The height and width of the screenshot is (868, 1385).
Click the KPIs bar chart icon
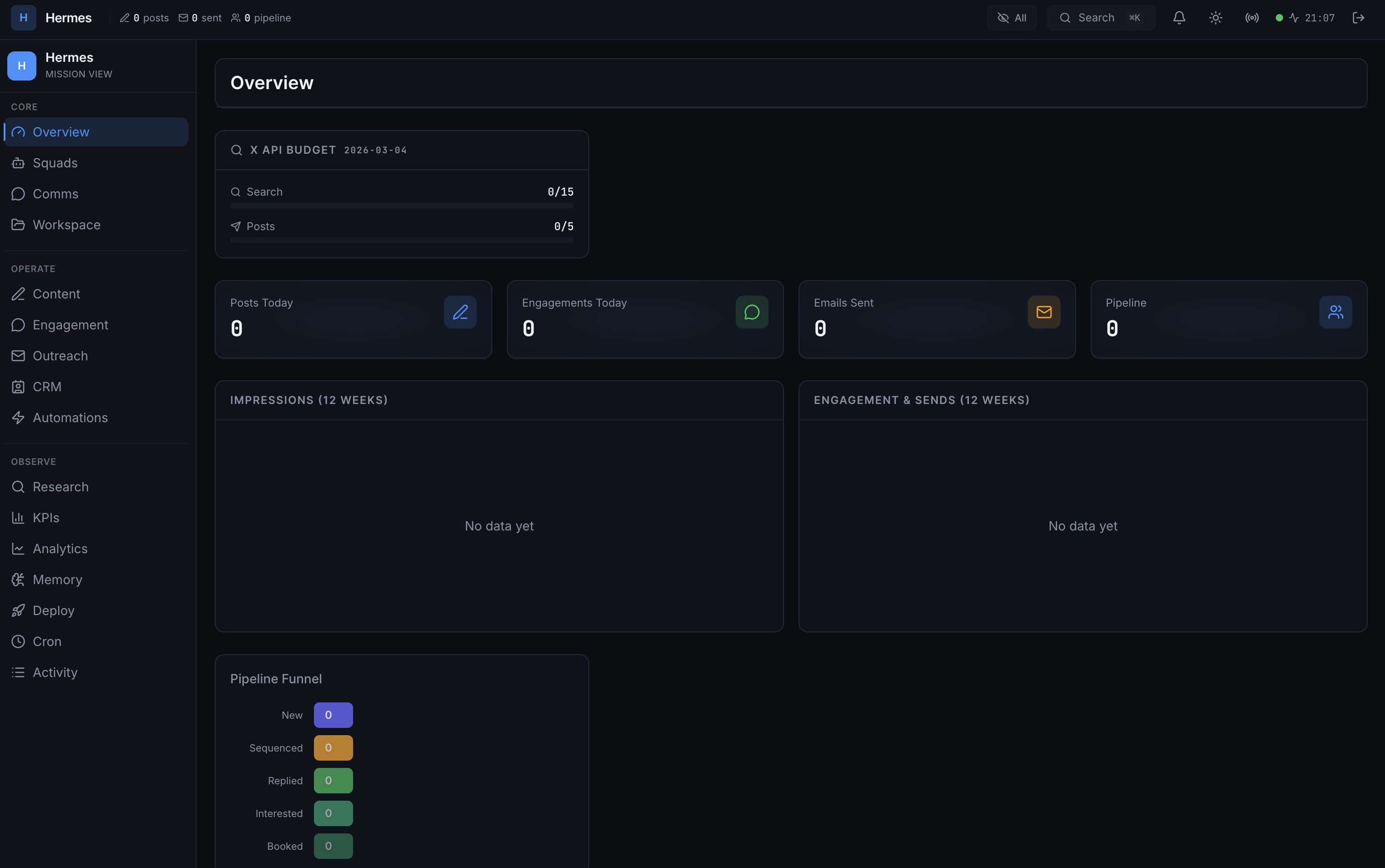click(x=18, y=518)
